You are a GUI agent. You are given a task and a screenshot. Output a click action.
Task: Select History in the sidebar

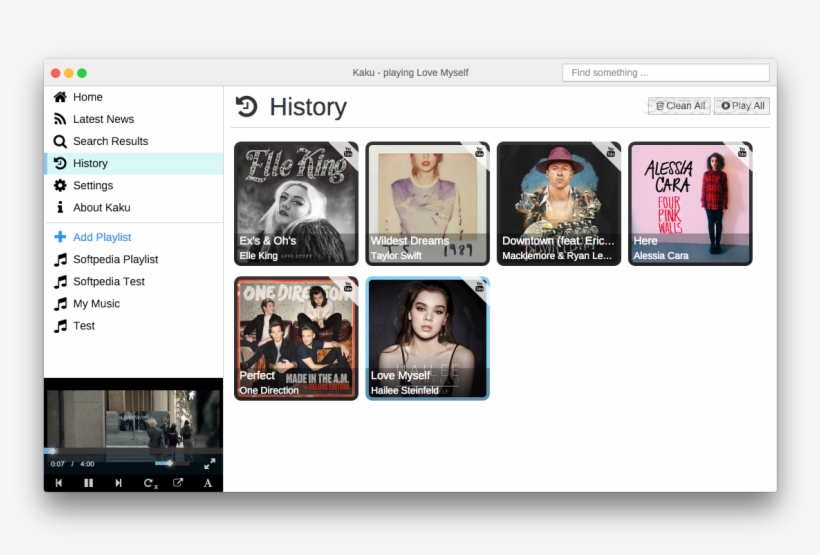click(133, 163)
